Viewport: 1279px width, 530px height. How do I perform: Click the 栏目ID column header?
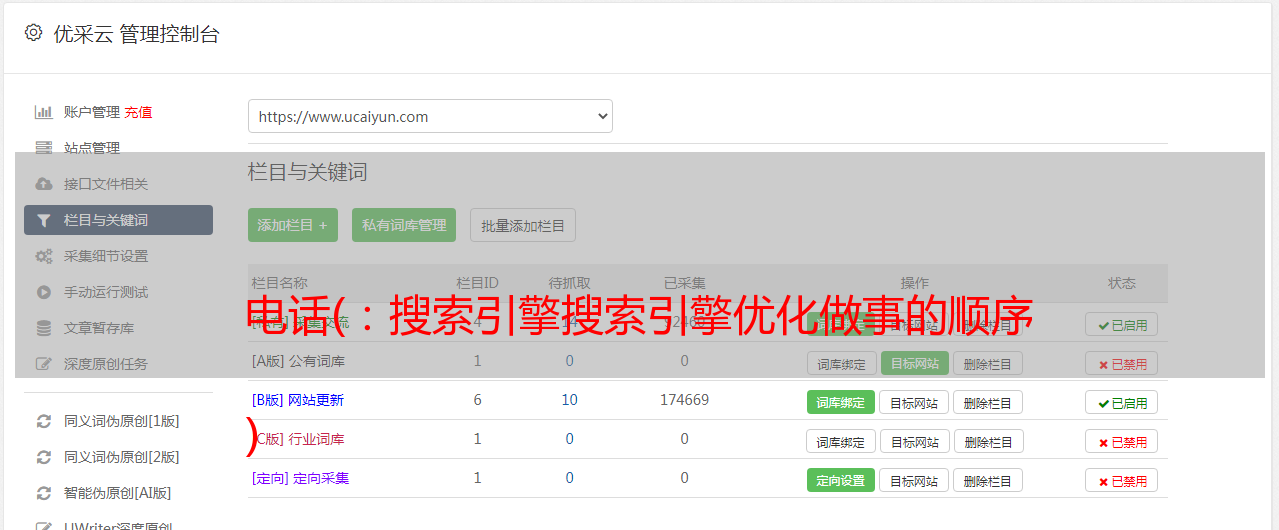point(477,283)
